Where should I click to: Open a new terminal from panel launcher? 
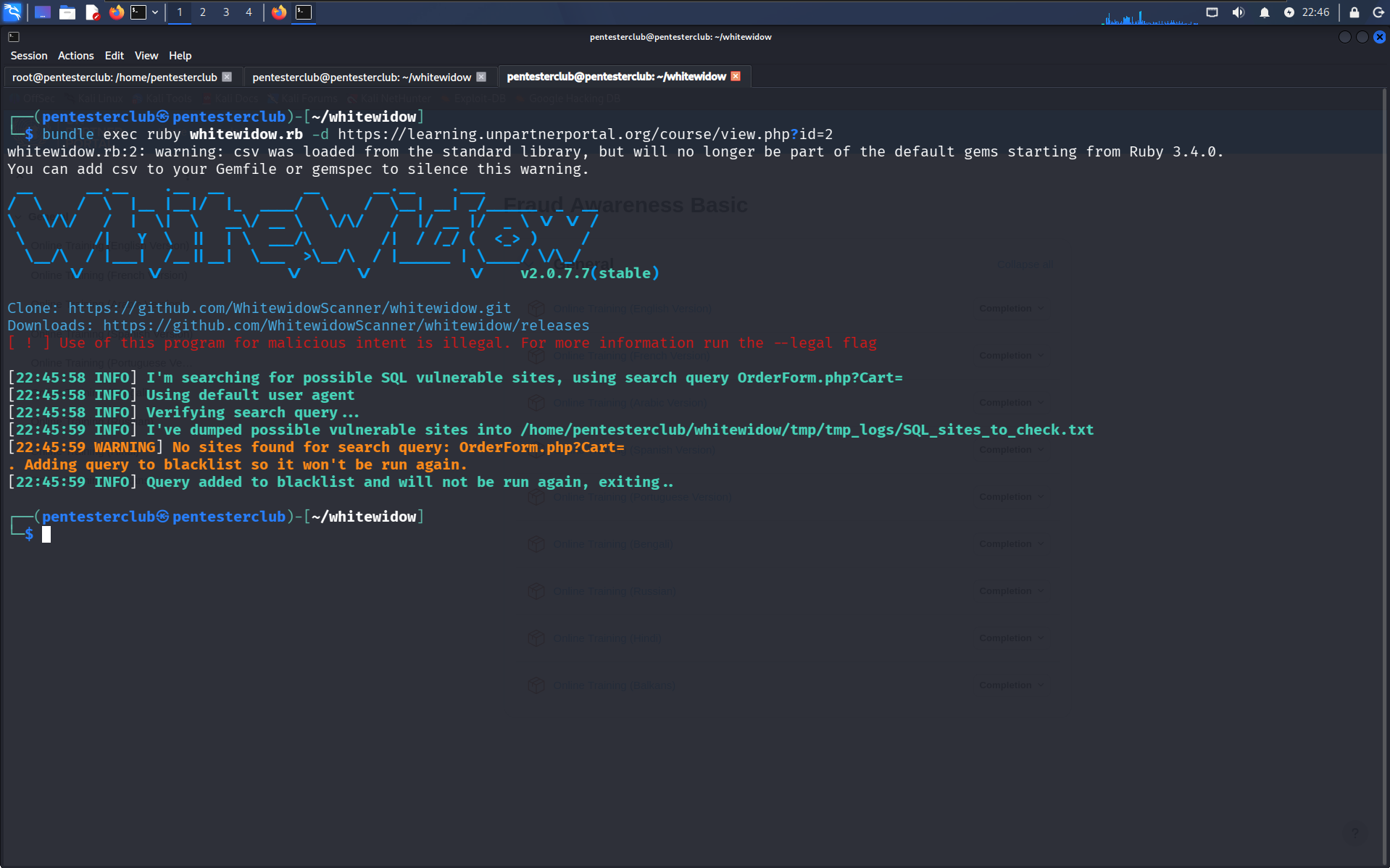coord(138,12)
